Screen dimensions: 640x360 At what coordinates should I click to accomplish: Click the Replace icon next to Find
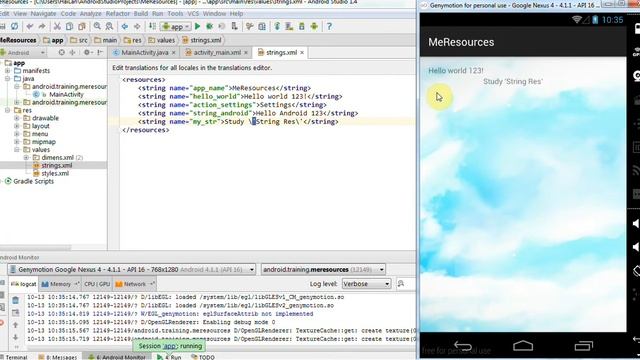point(109,27)
